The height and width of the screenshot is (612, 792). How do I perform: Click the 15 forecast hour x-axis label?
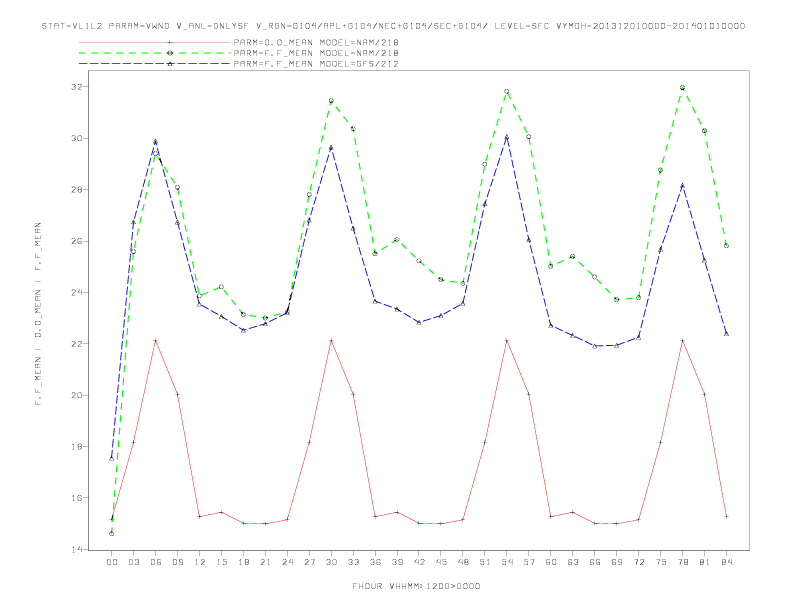(221, 562)
